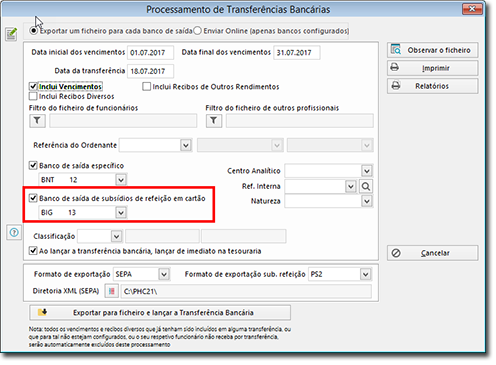Enable Inclui Recibos Diversos checkbox
Screen dimensions: 496x365
pos(33,96)
